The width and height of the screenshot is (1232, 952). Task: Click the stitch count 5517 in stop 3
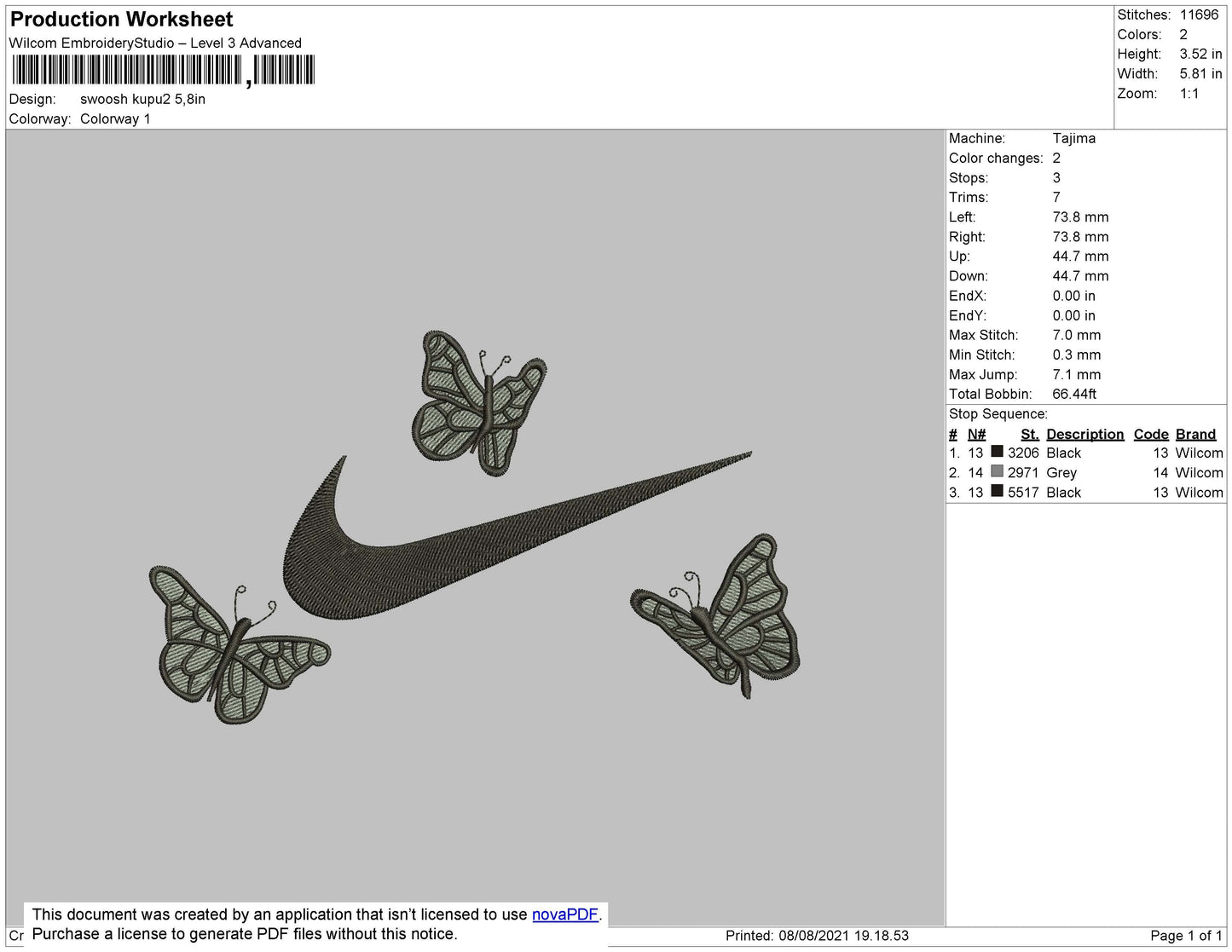(x=1023, y=492)
